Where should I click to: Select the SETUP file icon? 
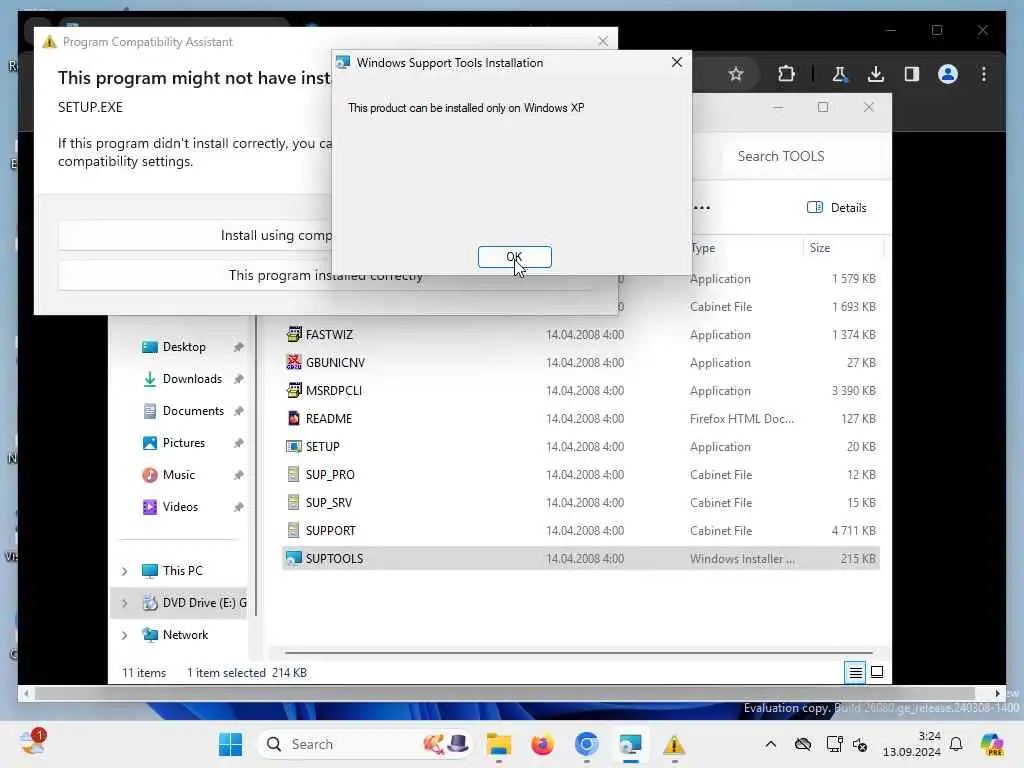(294, 446)
